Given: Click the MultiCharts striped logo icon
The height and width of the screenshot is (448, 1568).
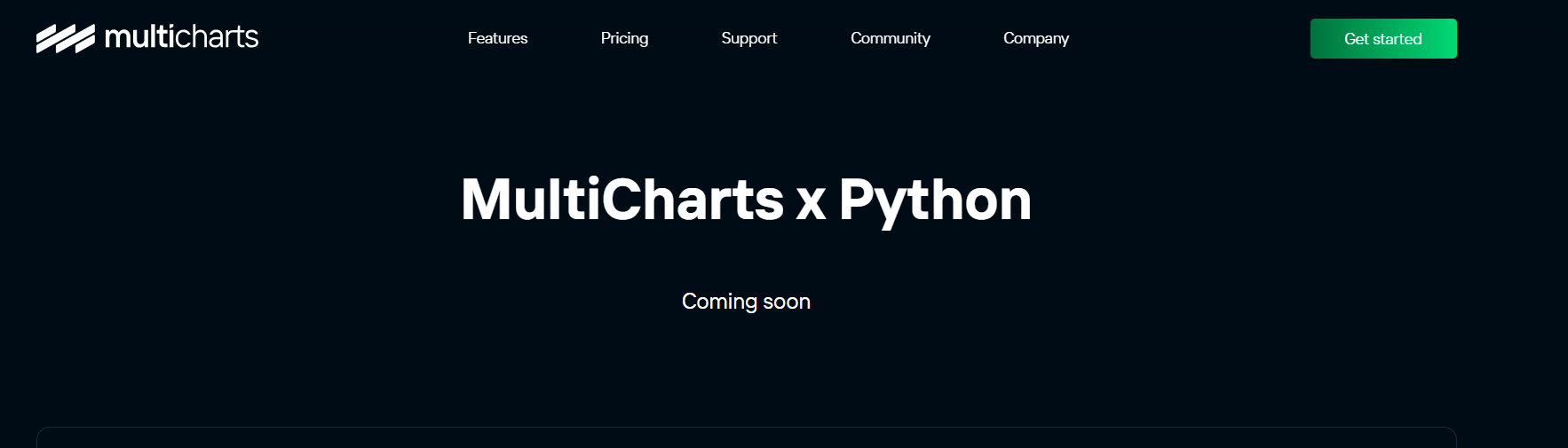Looking at the screenshot, I should tap(65, 38).
